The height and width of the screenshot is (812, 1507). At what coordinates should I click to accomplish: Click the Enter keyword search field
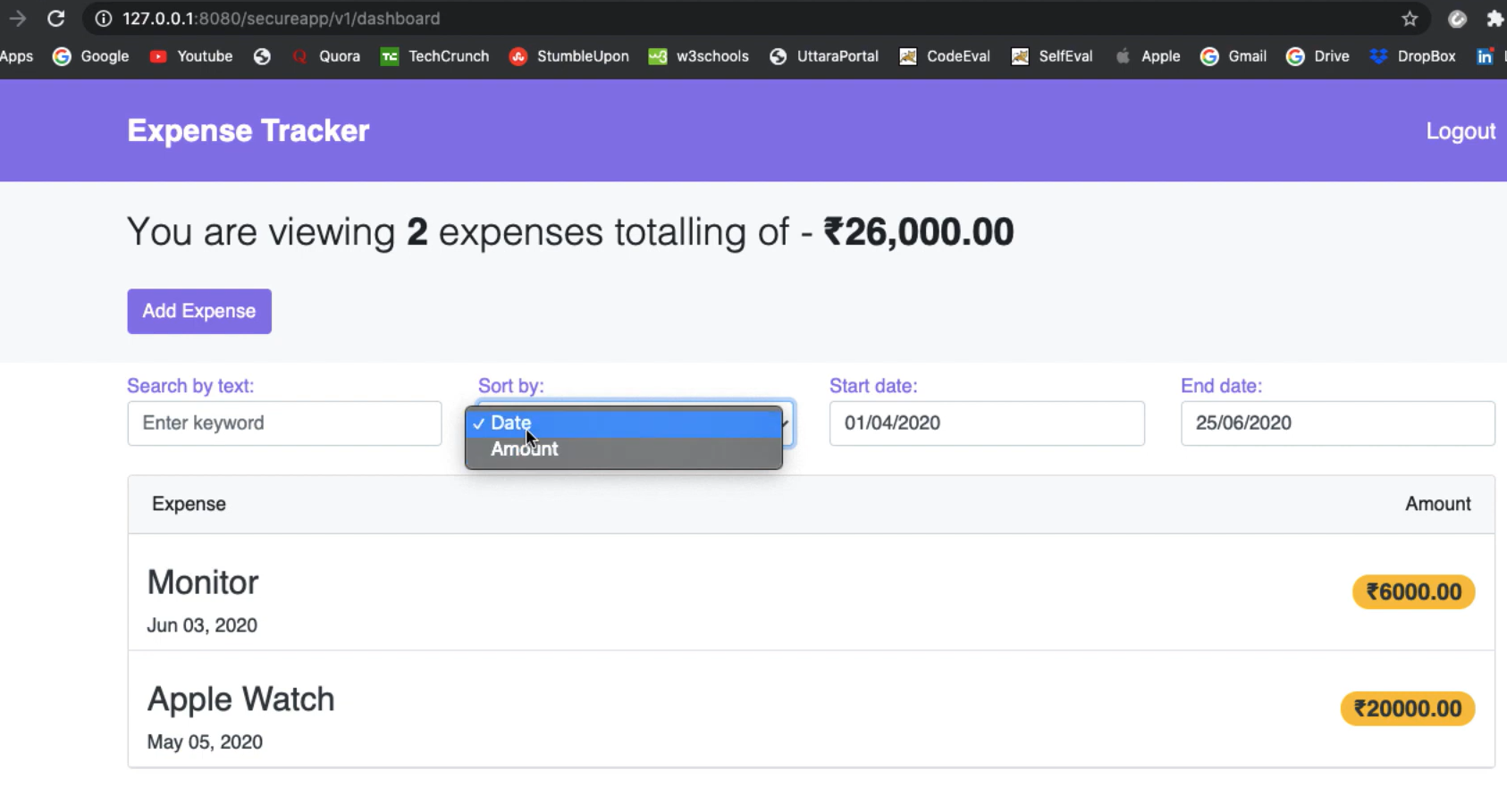click(x=284, y=423)
